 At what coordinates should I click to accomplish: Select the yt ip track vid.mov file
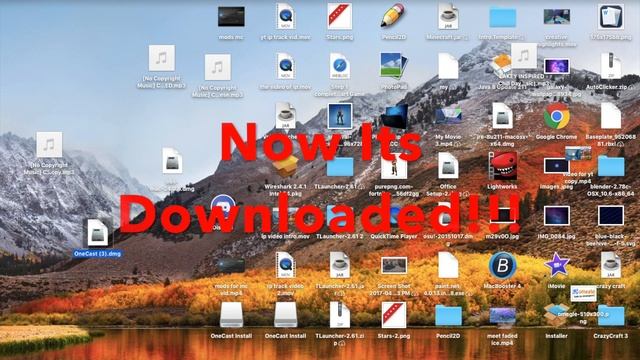(x=285, y=16)
